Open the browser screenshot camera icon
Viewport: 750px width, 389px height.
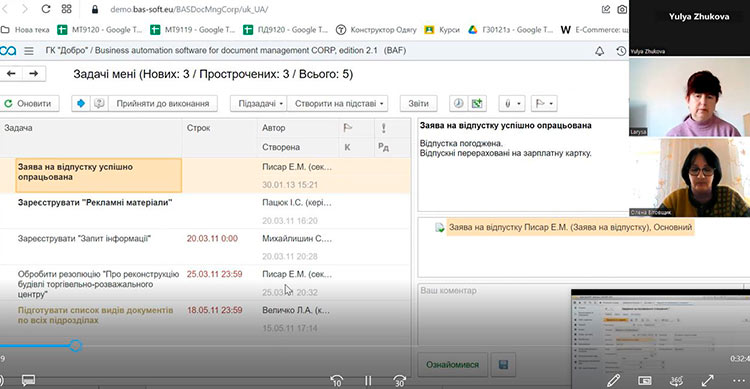click(621, 9)
